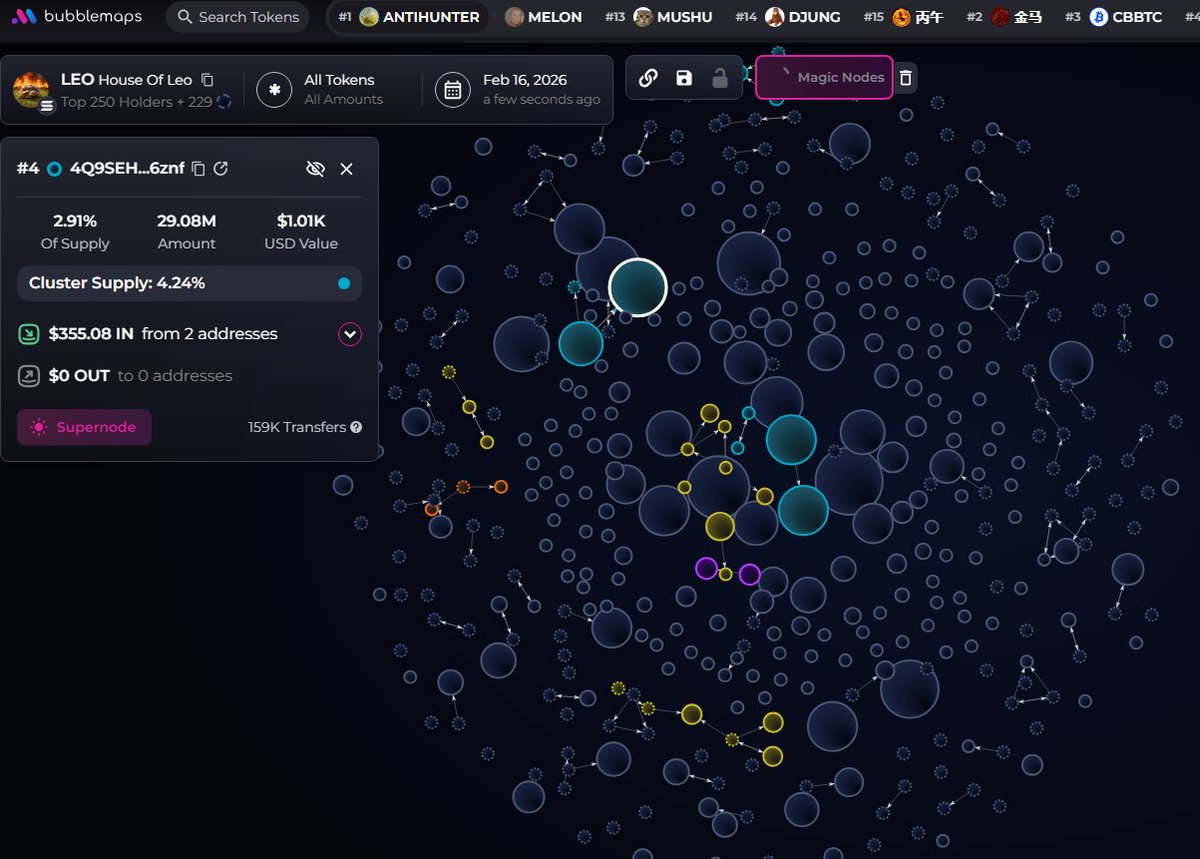Viewport: 1200px width, 859px height.
Task: Click the outgoing transfers icon
Action: click(x=29, y=376)
